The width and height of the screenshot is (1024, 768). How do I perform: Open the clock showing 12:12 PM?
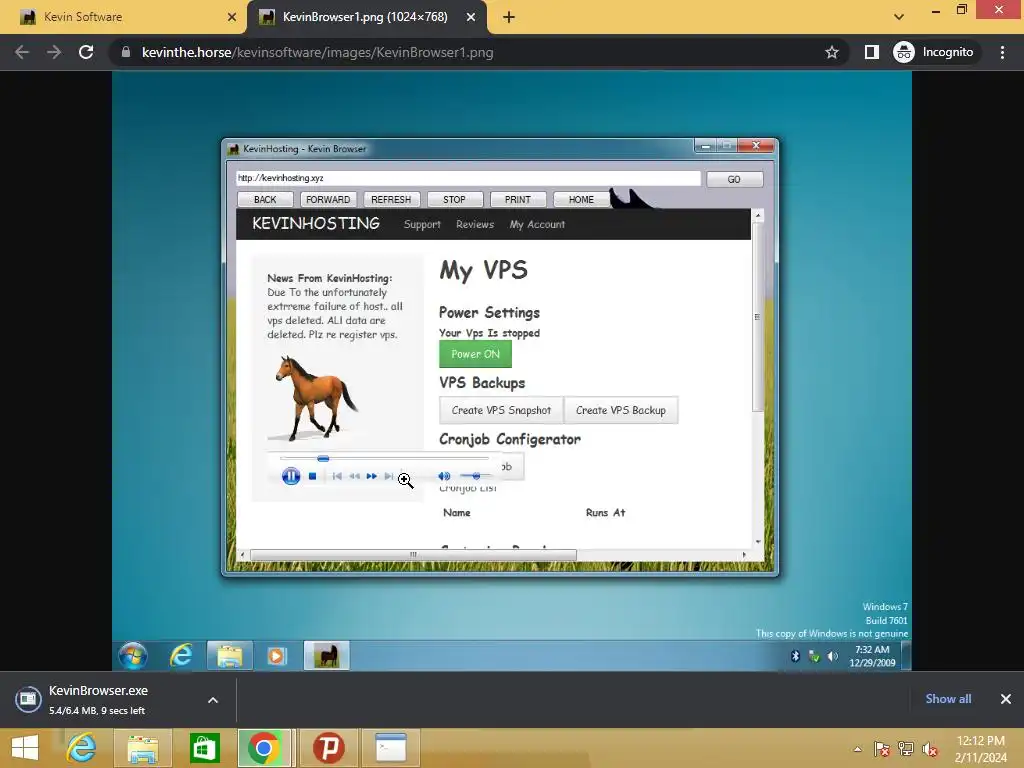click(980, 749)
